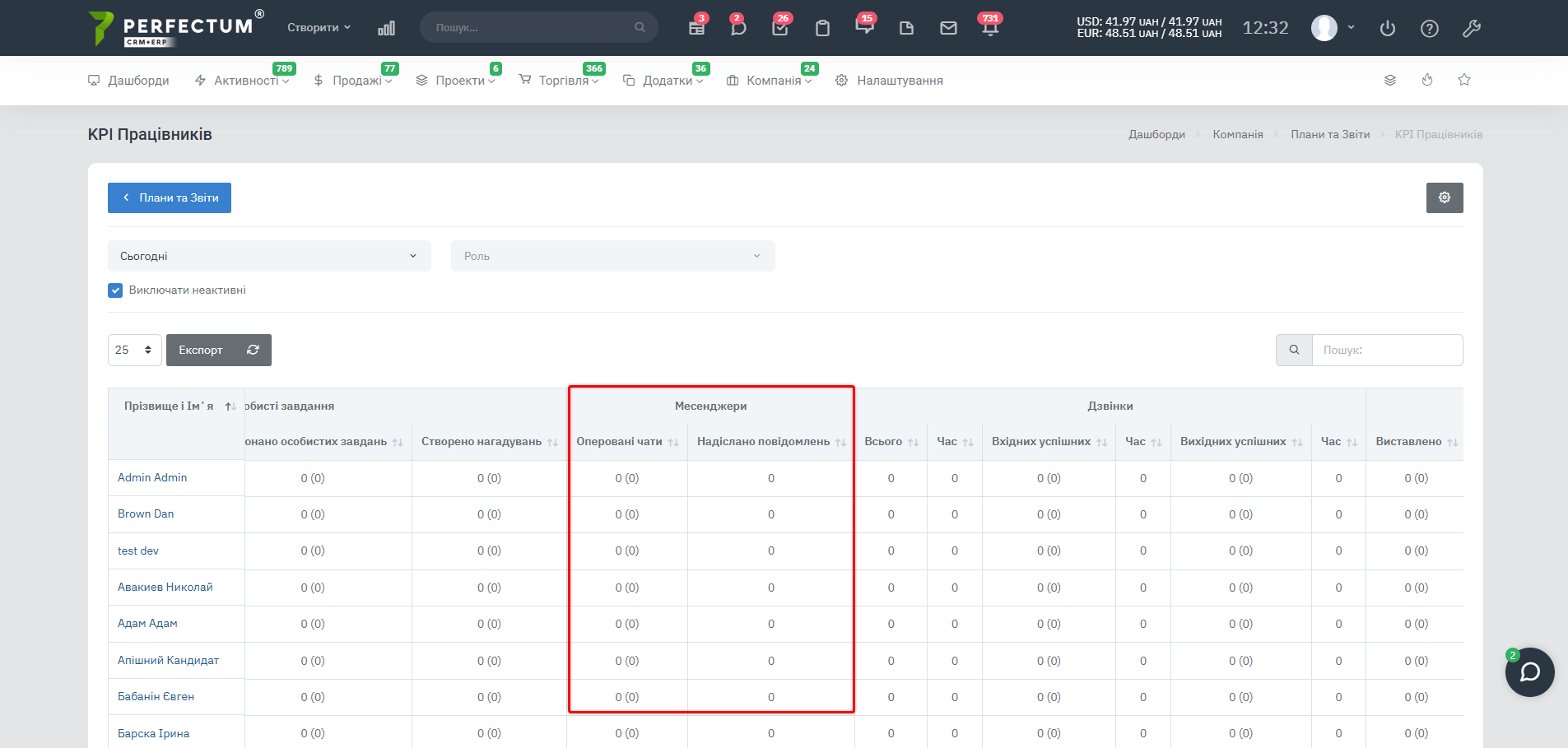Click the 'Експорт' button
The width and height of the screenshot is (1568, 748).
point(201,350)
